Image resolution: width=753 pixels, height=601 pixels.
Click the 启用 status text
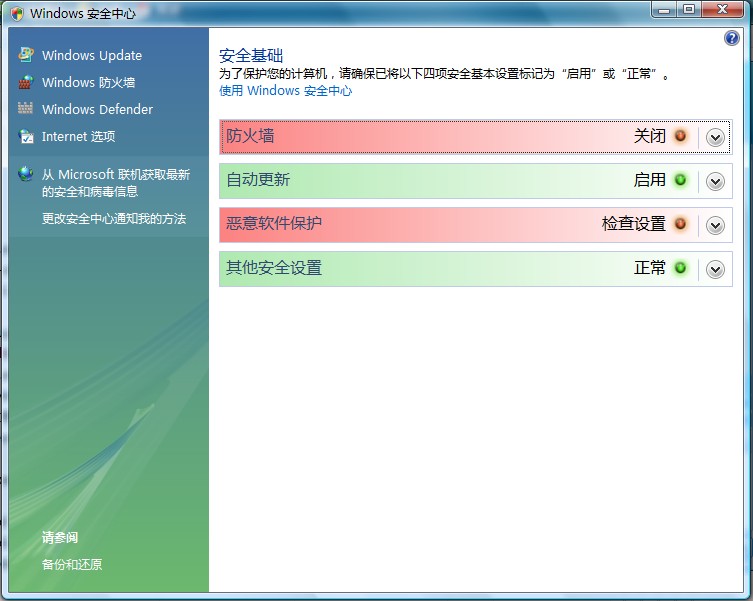(x=650, y=180)
